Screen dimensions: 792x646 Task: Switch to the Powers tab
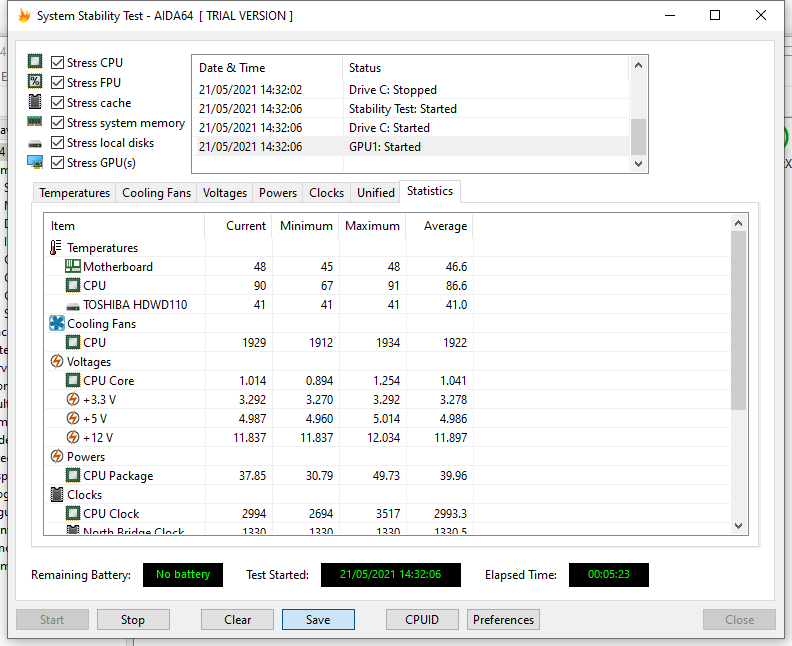tap(278, 193)
